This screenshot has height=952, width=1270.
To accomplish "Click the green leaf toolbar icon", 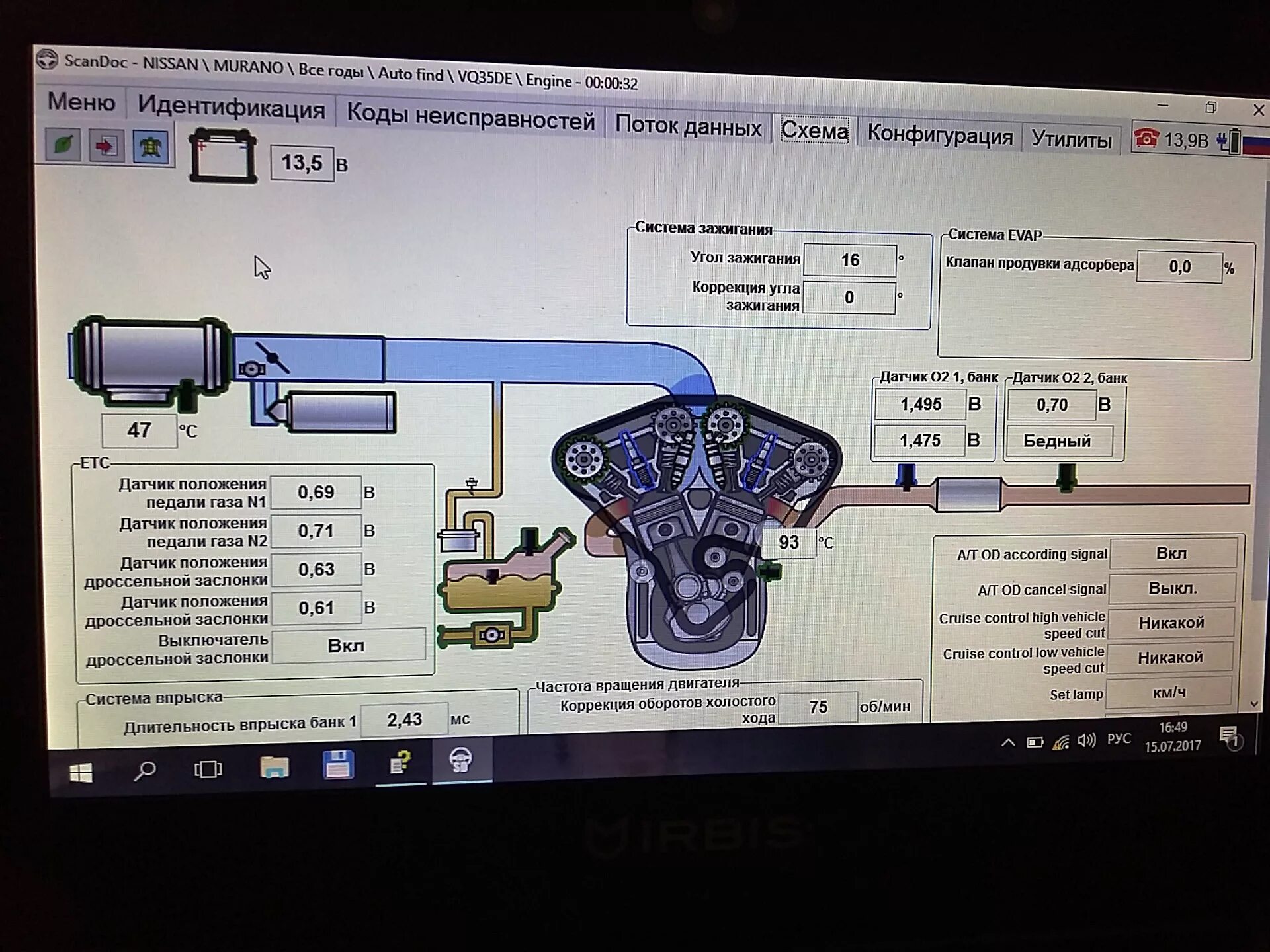I will [63, 144].
